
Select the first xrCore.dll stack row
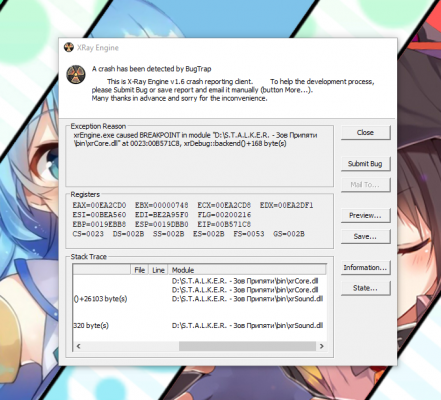(x=199, y=281)
